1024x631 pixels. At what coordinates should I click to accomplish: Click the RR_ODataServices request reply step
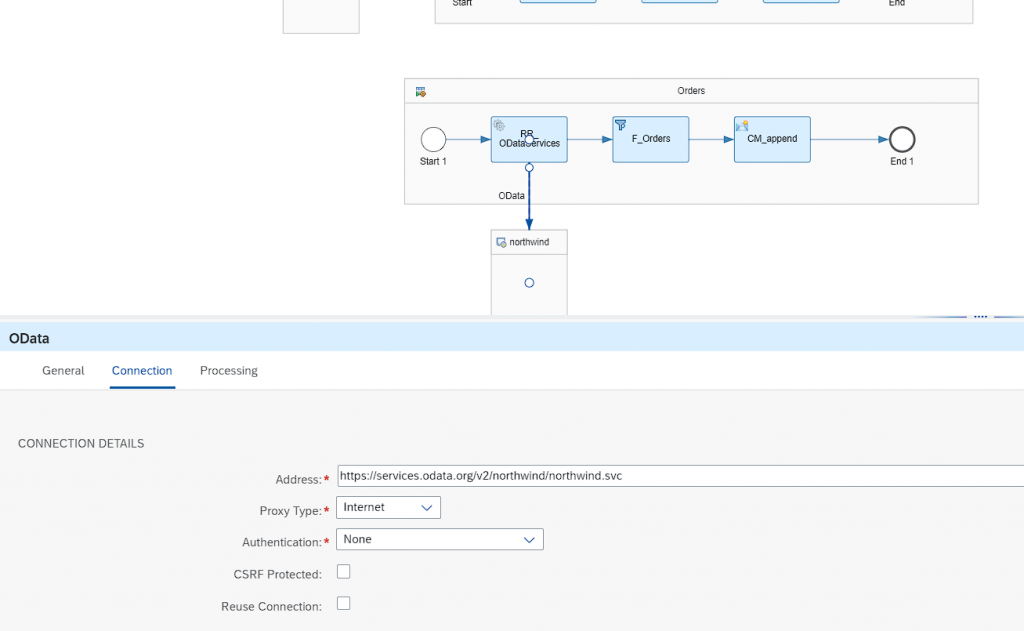[529, 139]
